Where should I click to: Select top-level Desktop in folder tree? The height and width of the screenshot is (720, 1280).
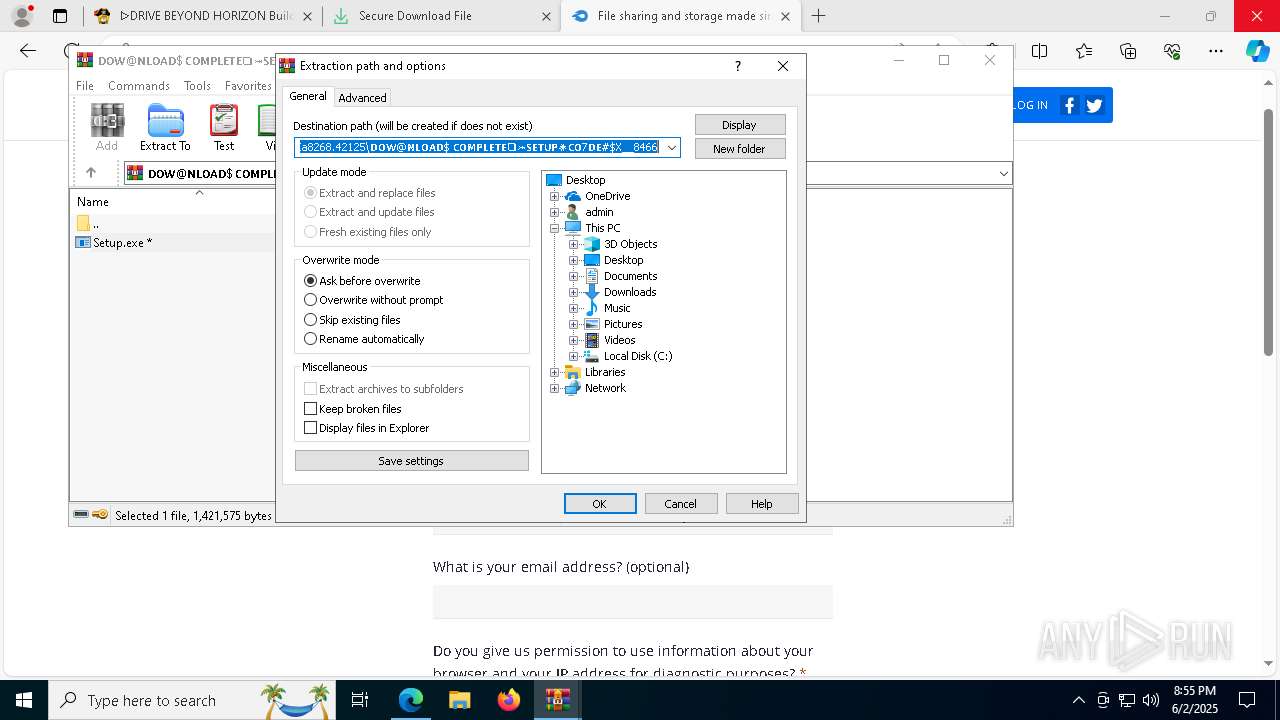click(x=585, y=180)
